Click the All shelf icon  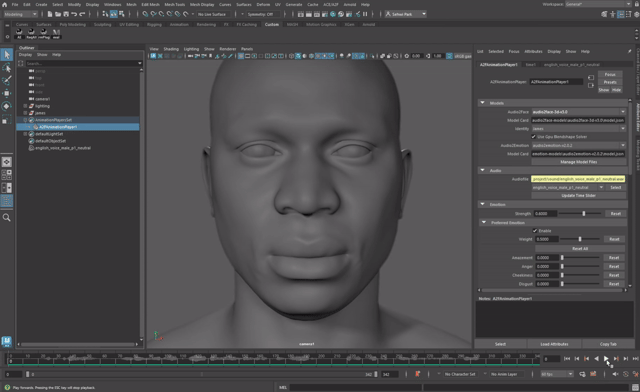point(19,33)
